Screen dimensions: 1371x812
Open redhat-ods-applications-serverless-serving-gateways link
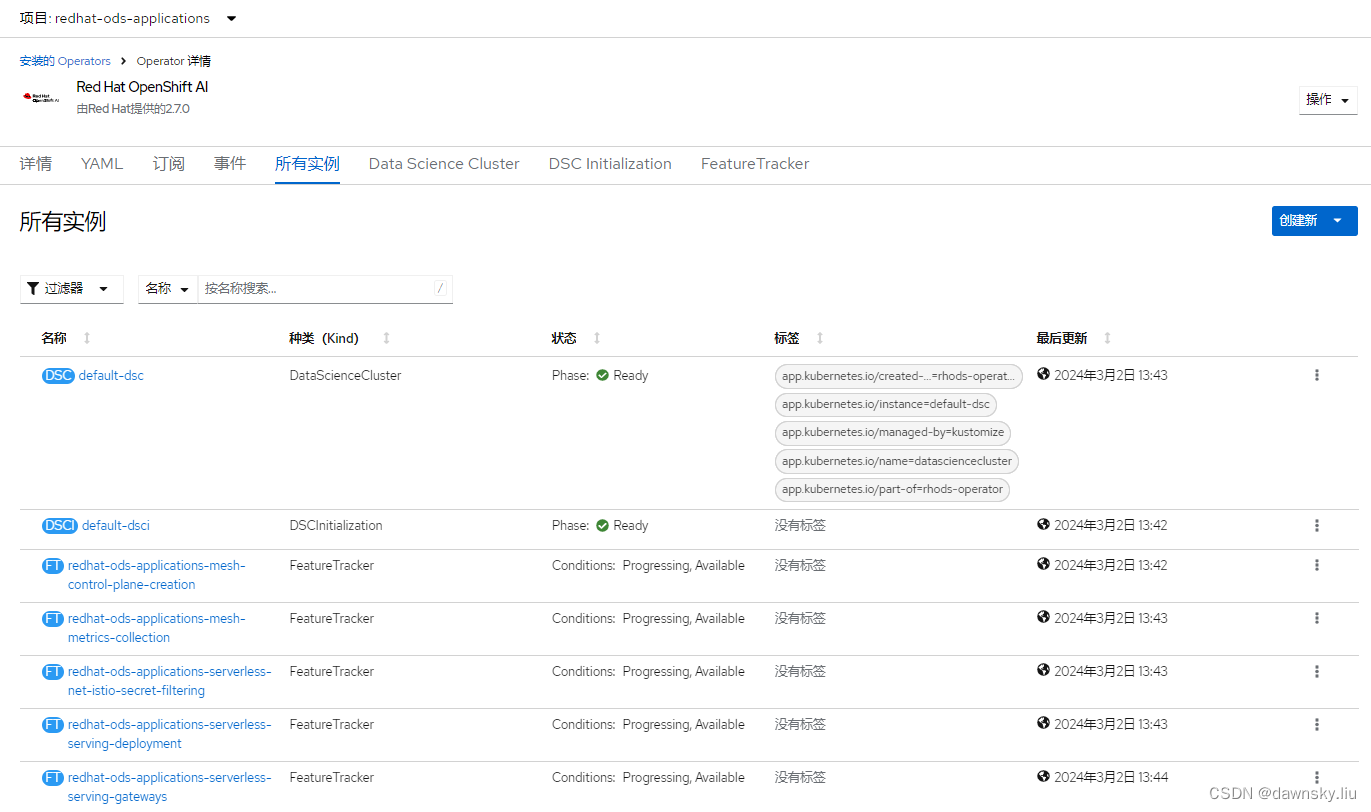coord(169,787)
